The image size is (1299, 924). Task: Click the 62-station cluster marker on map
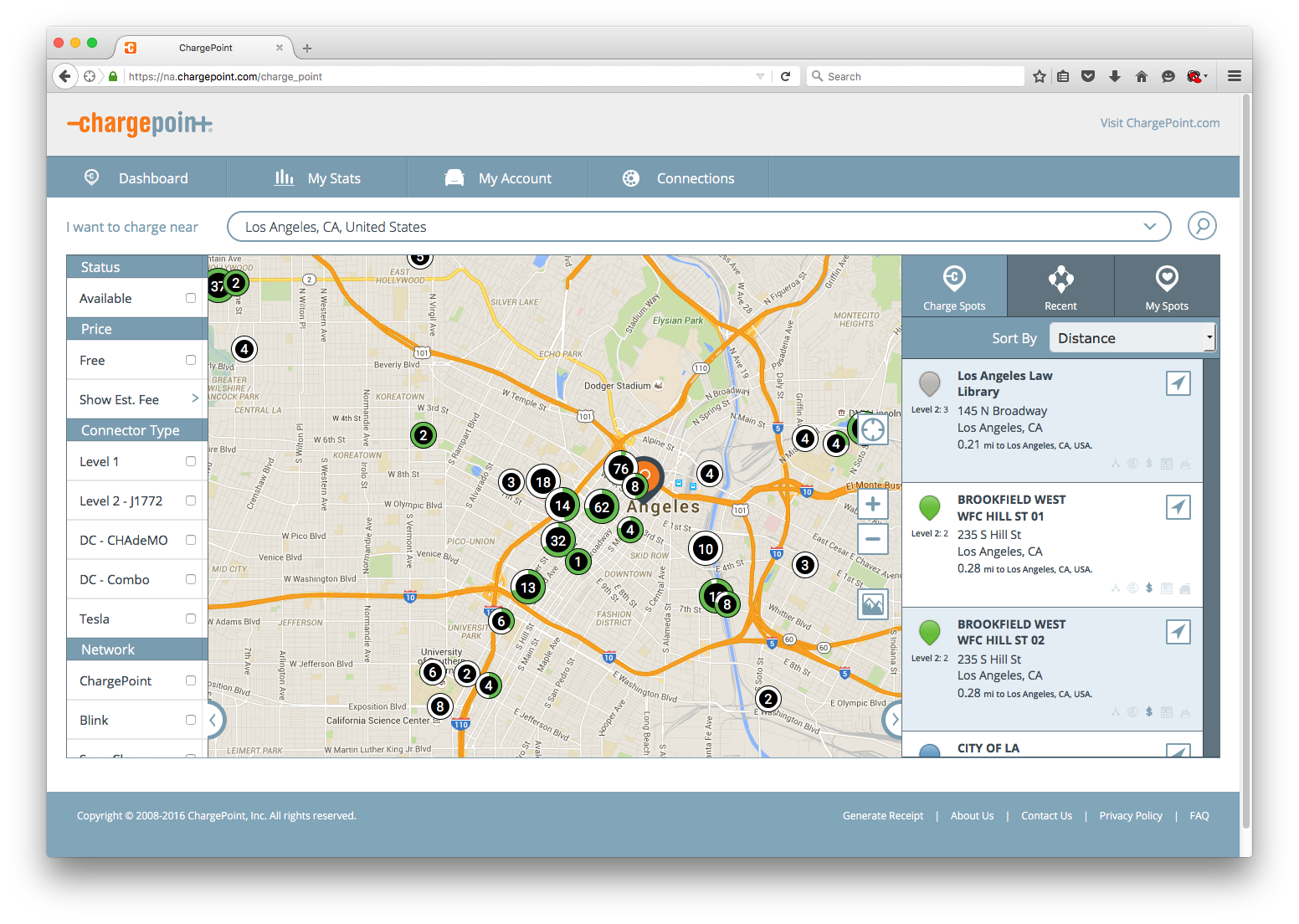tap(602, 506)
